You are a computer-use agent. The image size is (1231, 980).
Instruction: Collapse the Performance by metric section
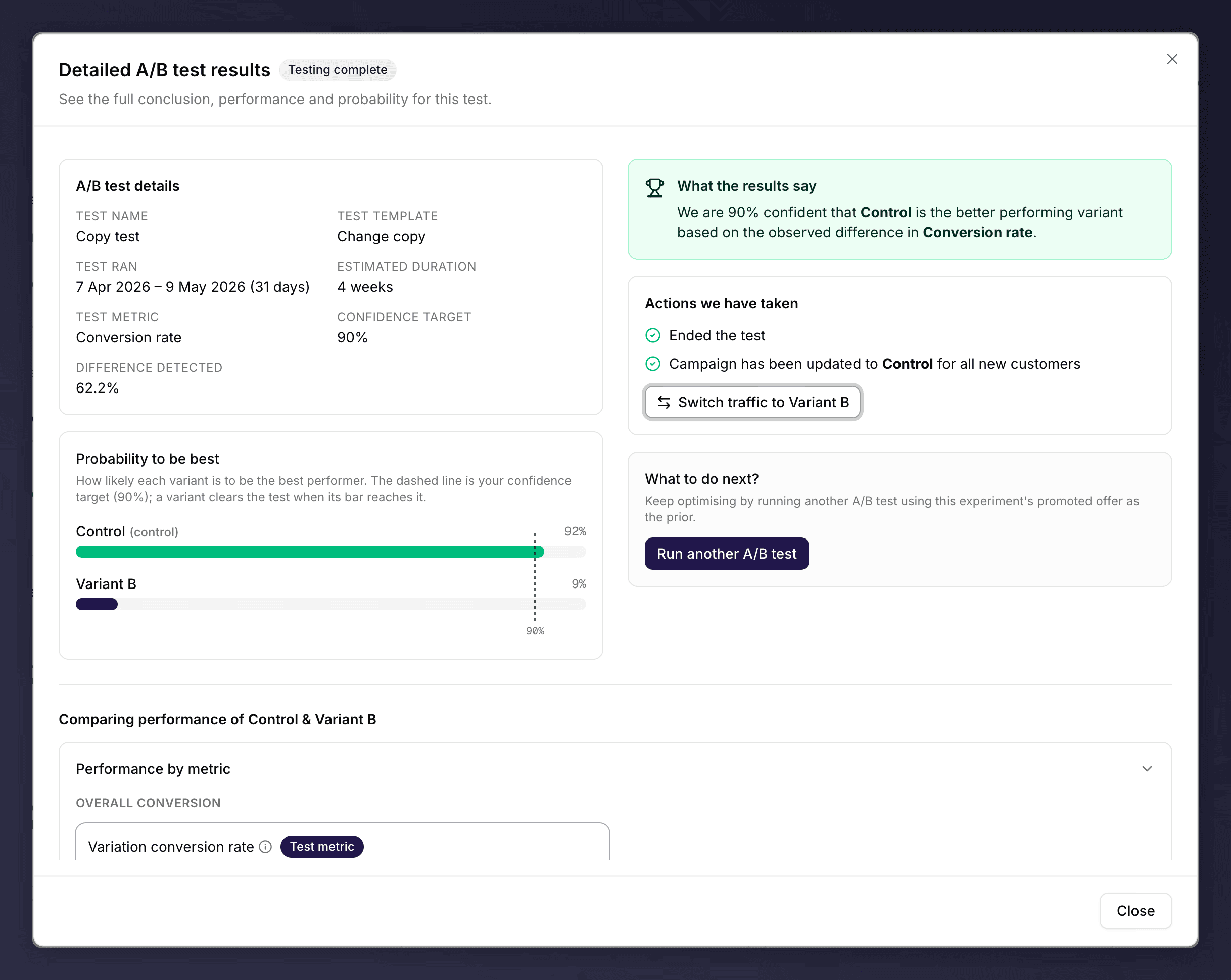(x=1147, y=769)
